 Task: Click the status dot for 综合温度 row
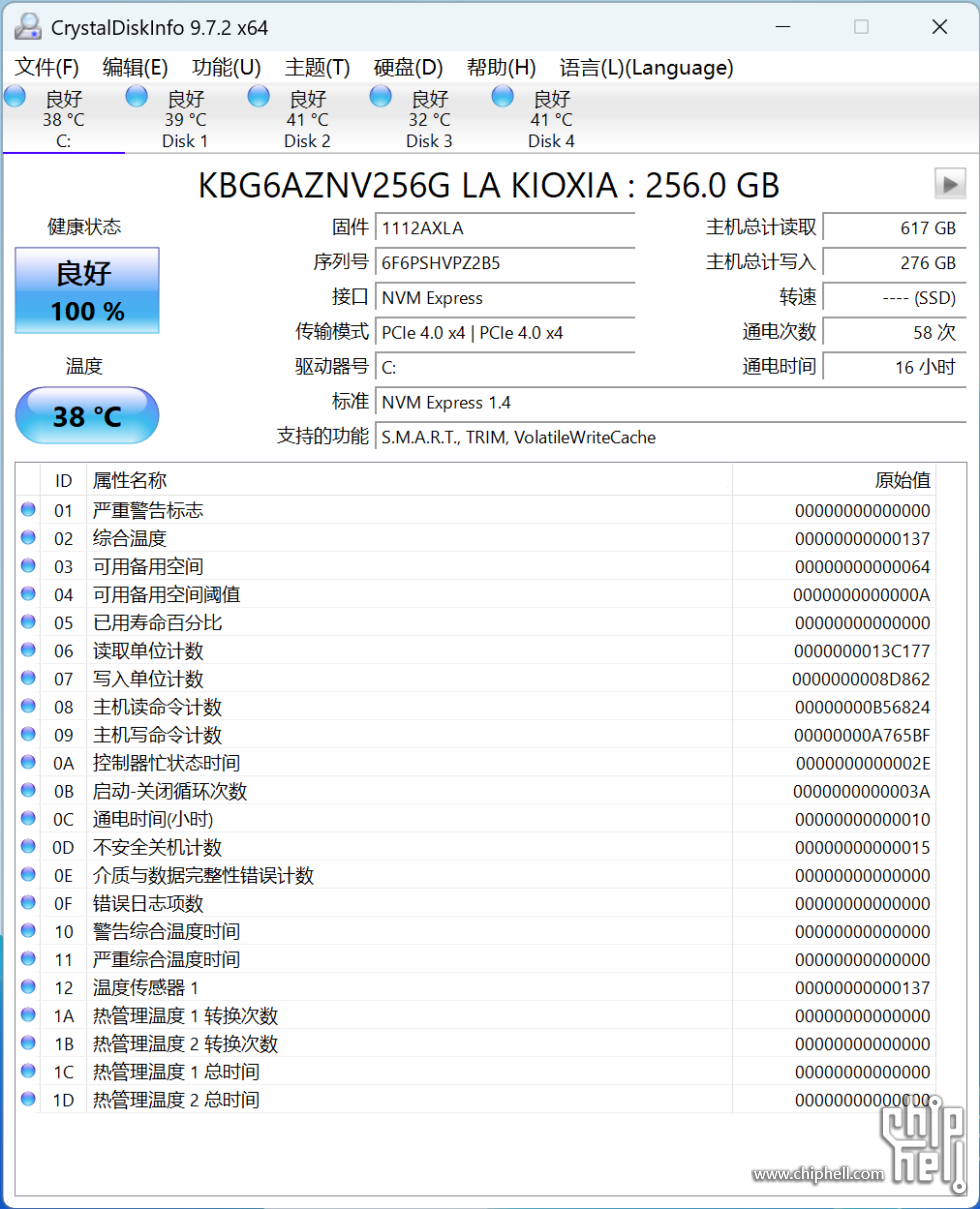27,538
